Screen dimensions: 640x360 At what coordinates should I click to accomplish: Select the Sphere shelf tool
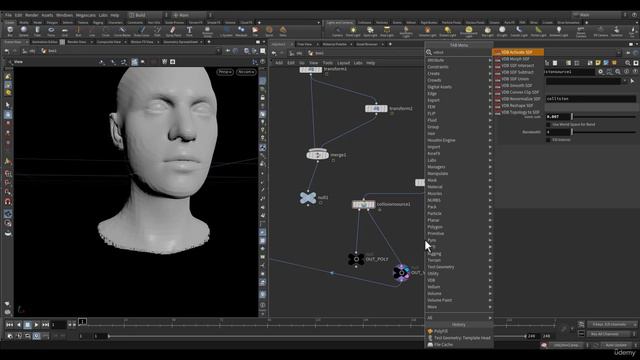(x=24, y=31)
